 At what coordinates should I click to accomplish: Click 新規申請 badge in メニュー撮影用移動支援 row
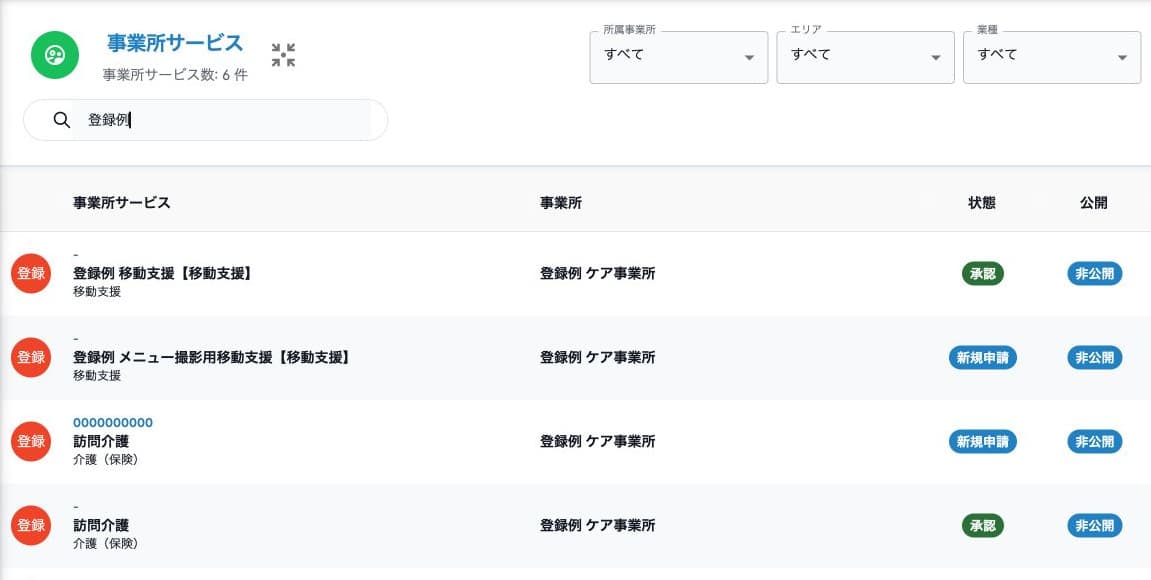982,358
